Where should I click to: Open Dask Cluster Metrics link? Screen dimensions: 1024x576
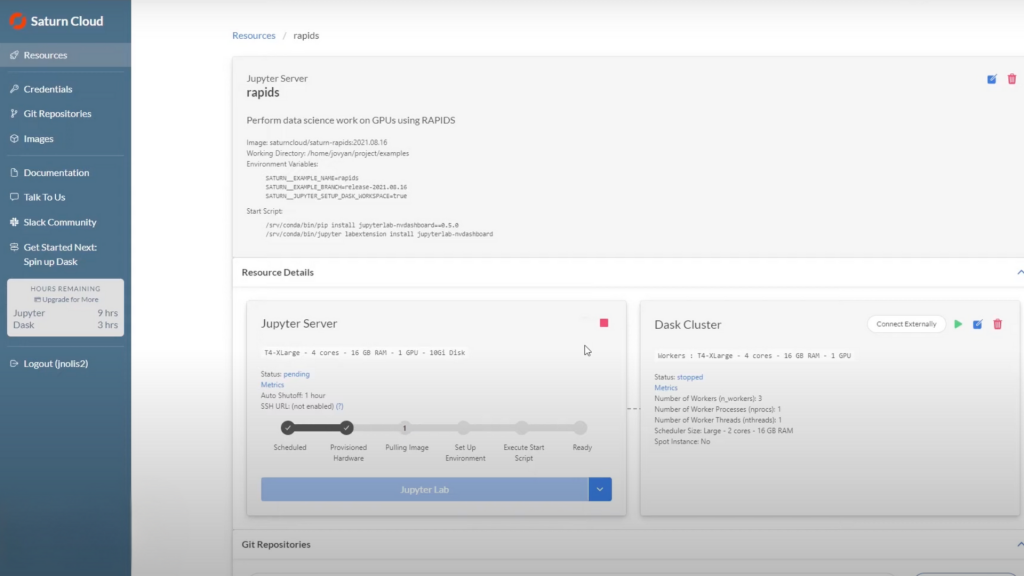pyautogui.click(x=666, y=388)
